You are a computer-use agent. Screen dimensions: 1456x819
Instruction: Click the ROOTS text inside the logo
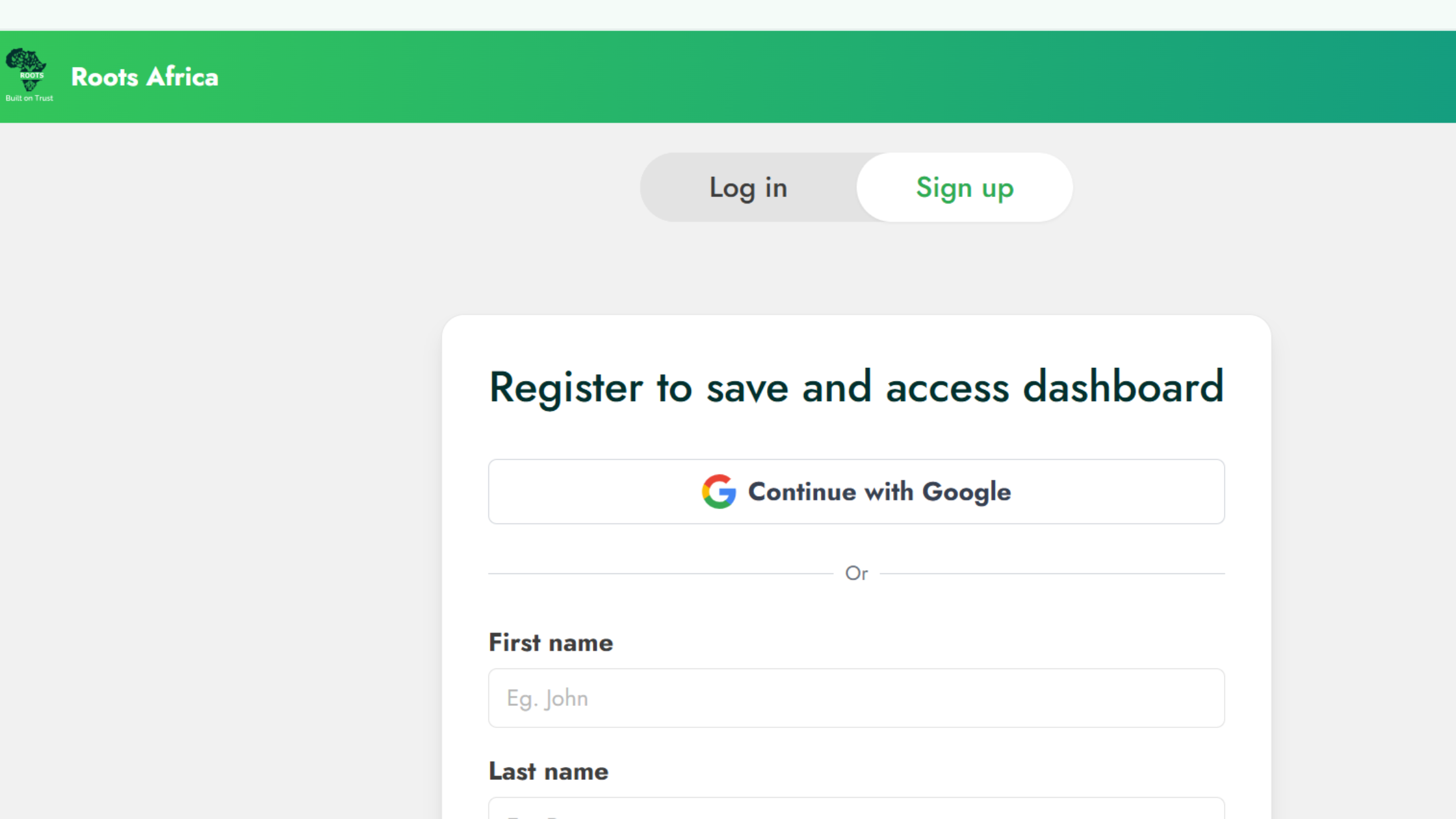click(31, 75)
